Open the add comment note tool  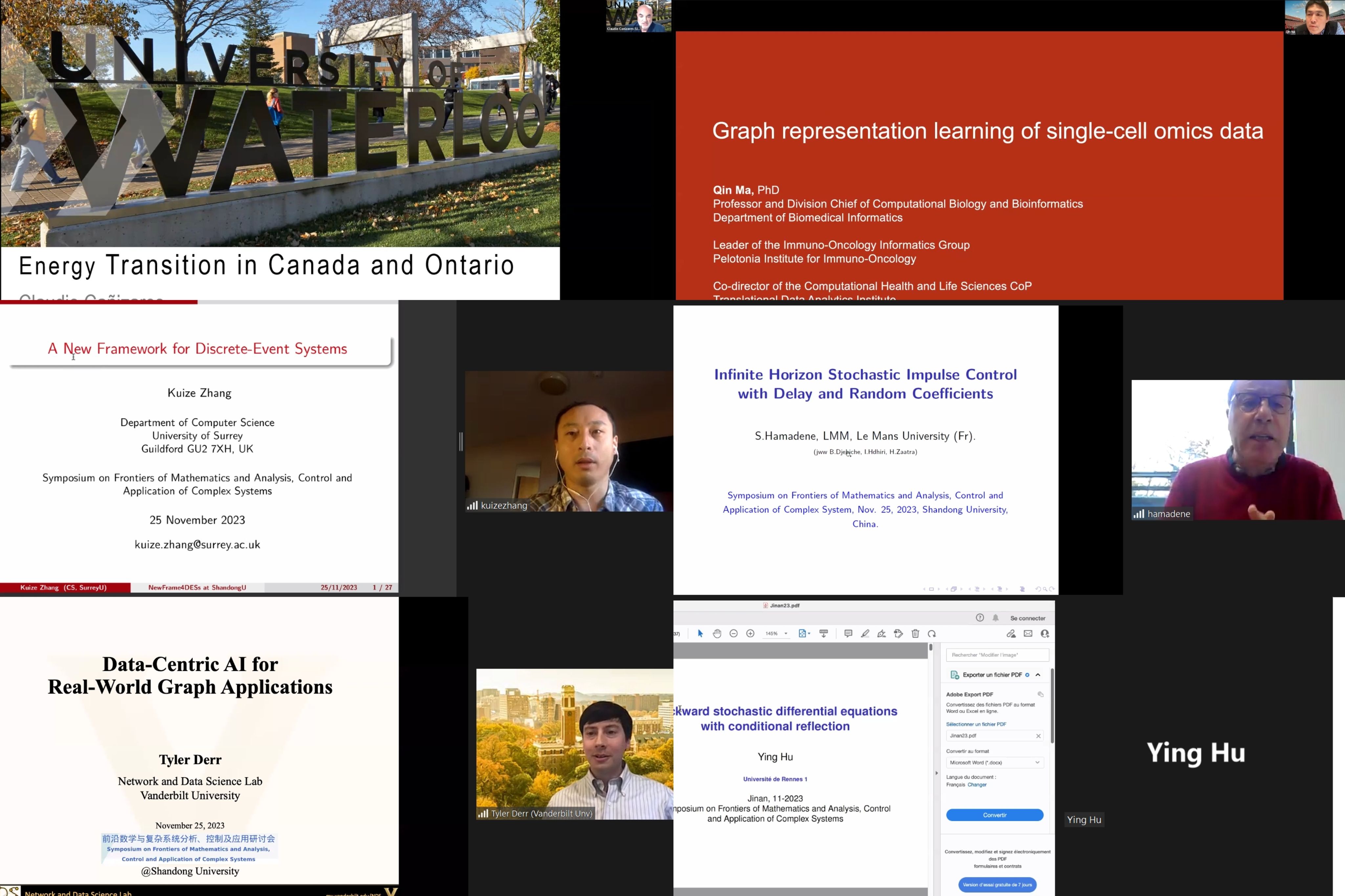tap(848, 633)
